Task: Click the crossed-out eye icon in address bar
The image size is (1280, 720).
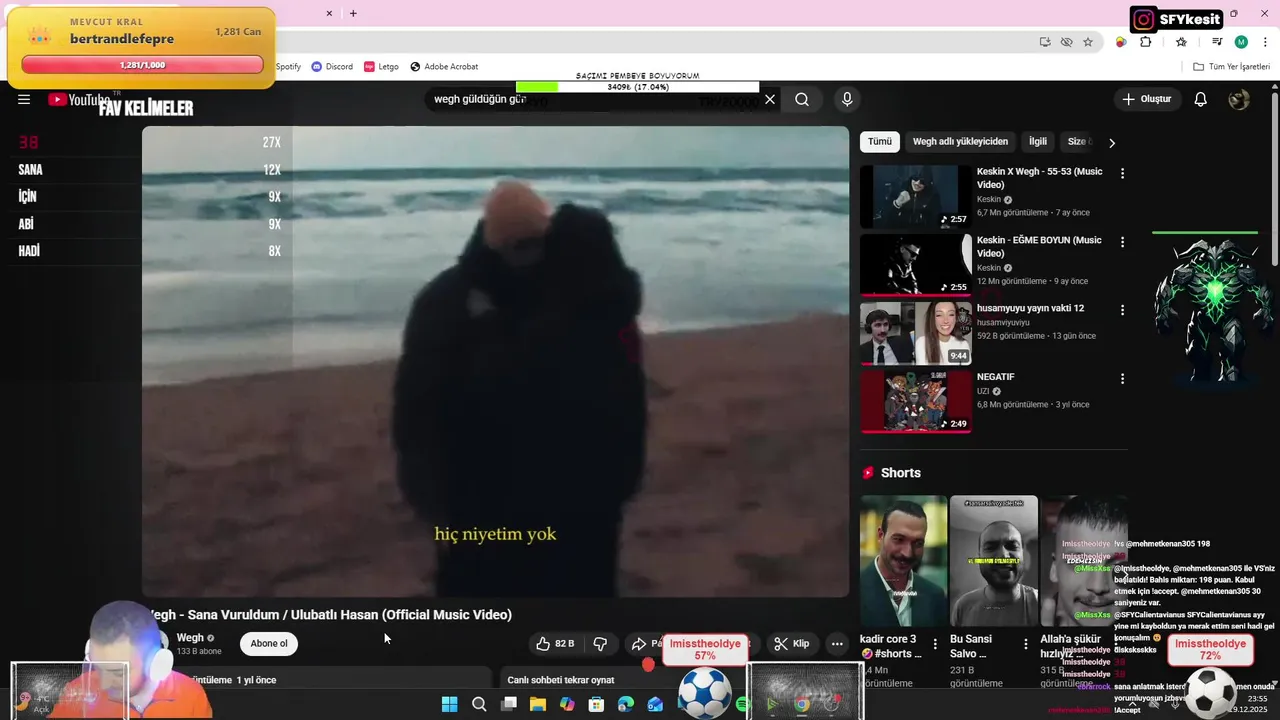Action: click(1066, 42)
